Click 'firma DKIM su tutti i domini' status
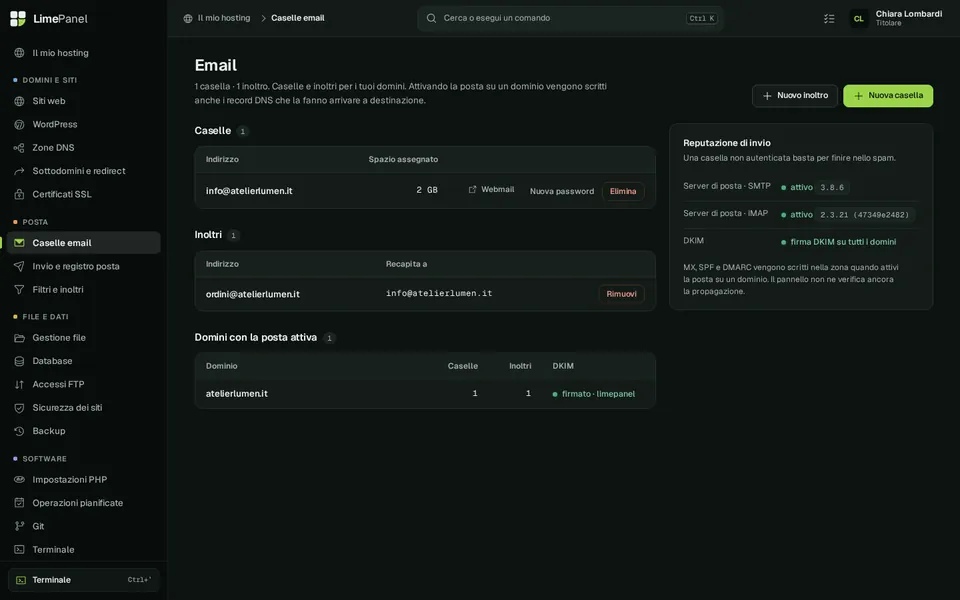960x600 pixels. tap(838, 242)
